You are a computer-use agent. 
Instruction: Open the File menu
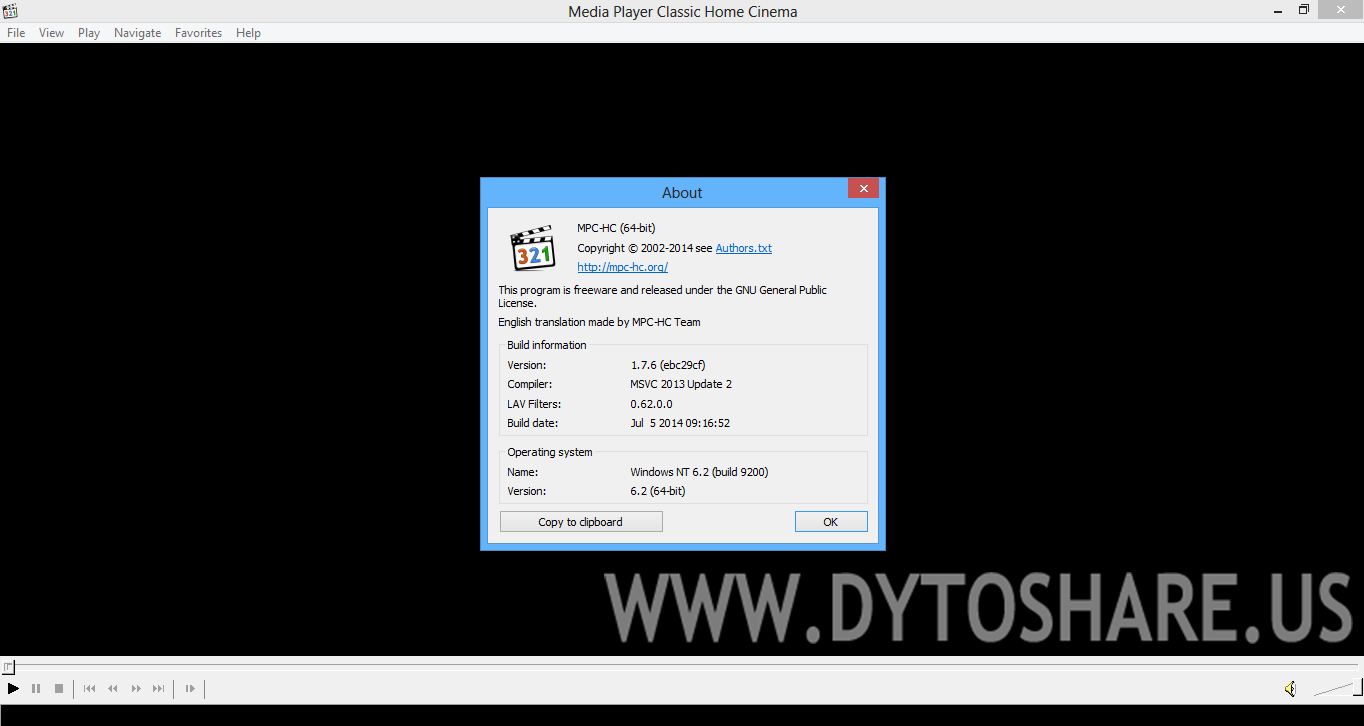coord(16,33)
